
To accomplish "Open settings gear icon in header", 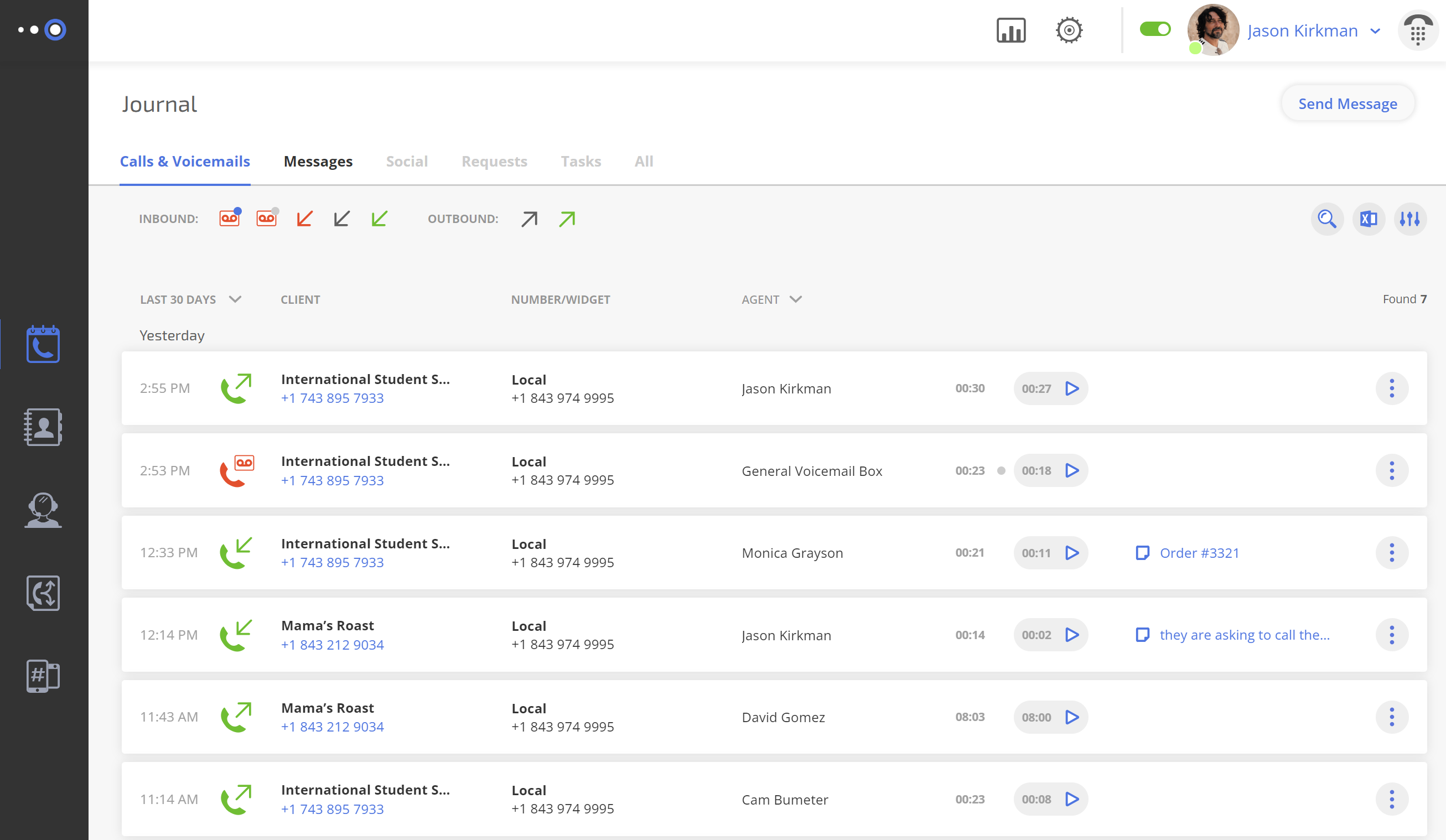I will coord(1069,30).
